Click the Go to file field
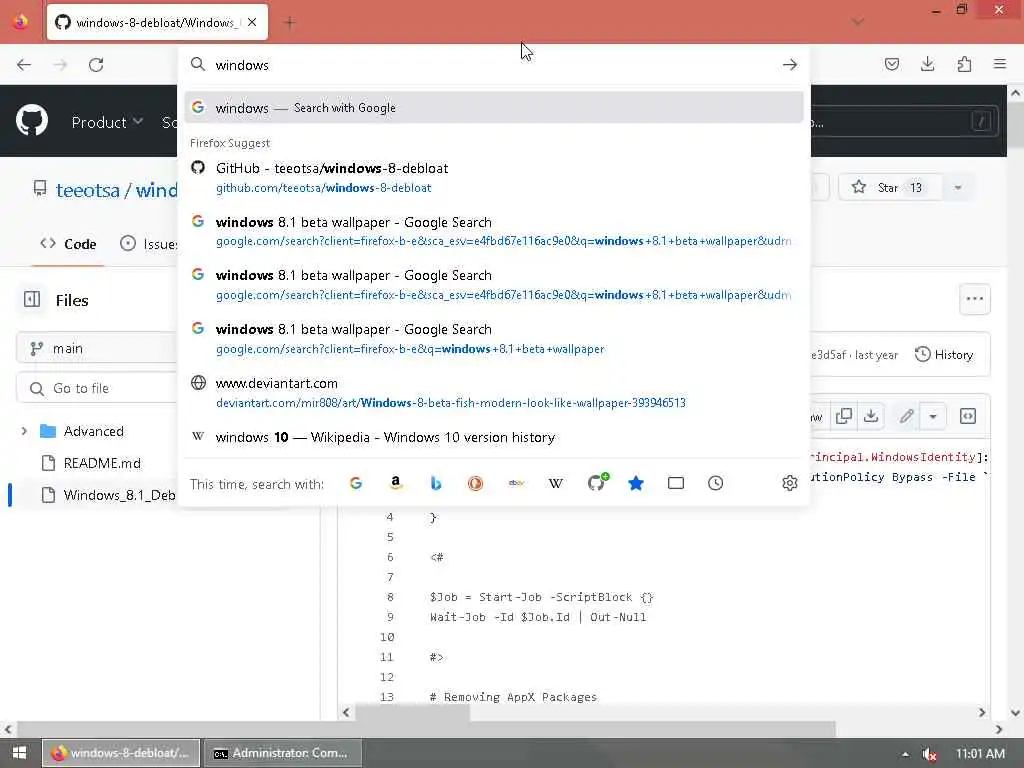This screenshot has width=1024, height=768. pos(97,388)
